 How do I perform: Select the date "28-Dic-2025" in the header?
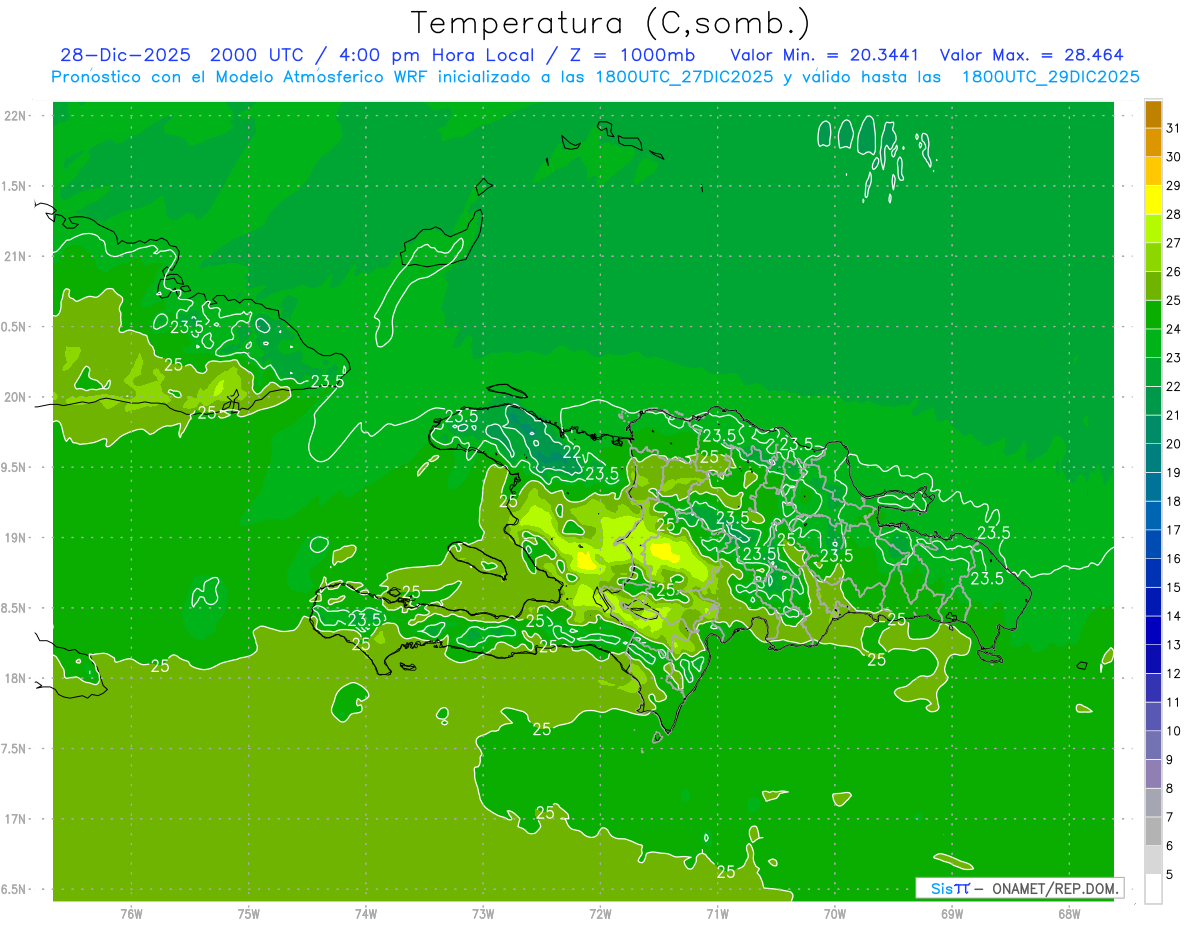125,55
